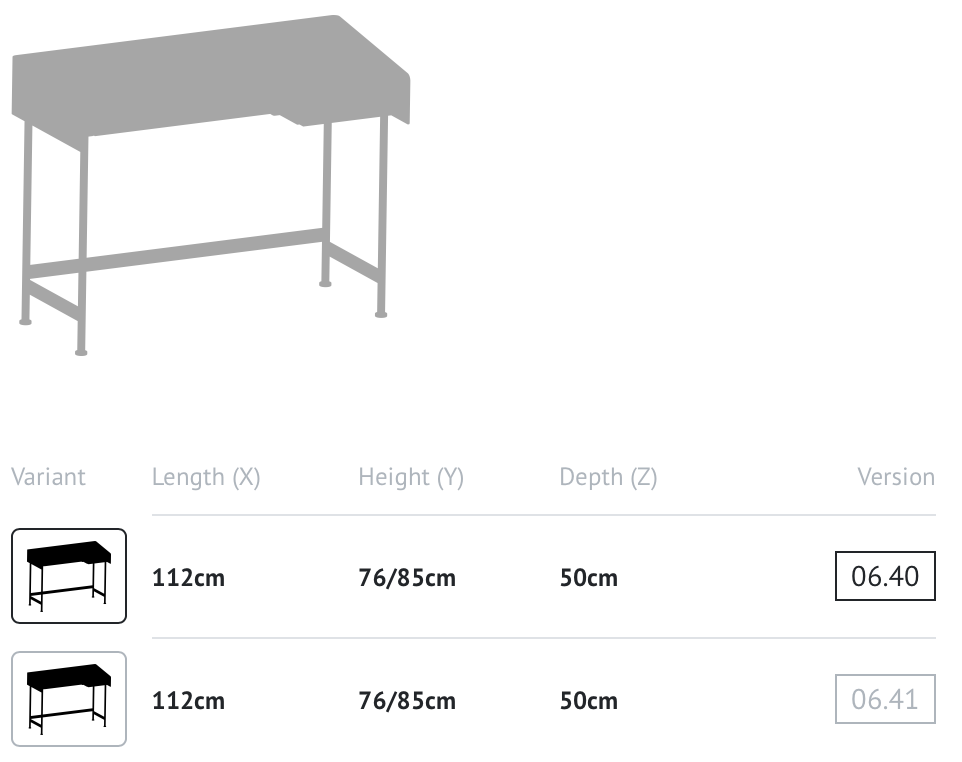Click 50cm depth in the 06.40 row
This screenshot has height=762, width=962.
tap(588, 577)
